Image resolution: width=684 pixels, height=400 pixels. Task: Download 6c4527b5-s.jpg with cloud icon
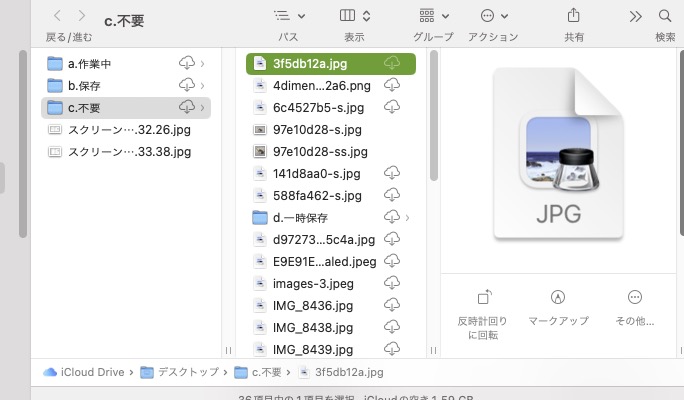tap(392, 107)
